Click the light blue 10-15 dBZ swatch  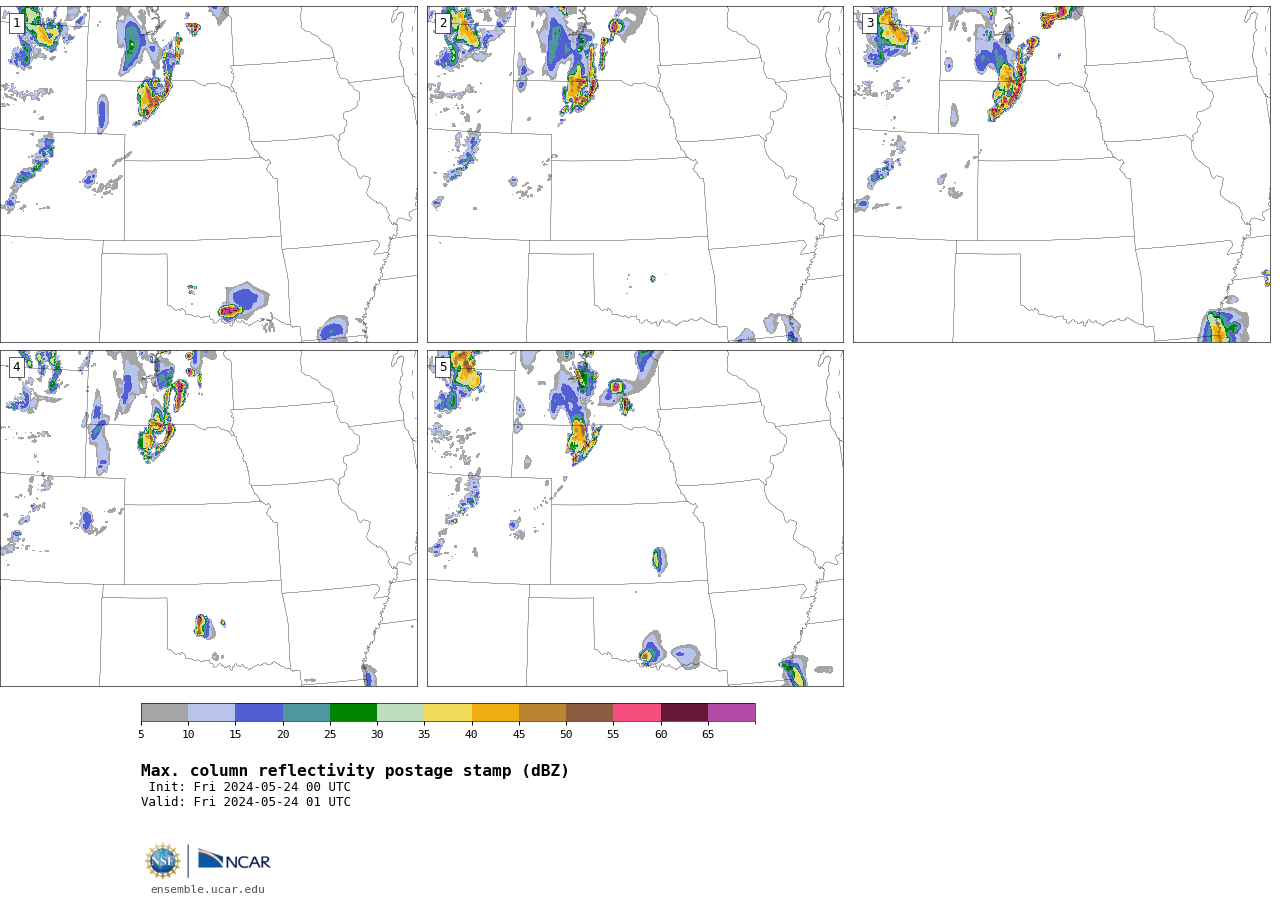[211, 713]
